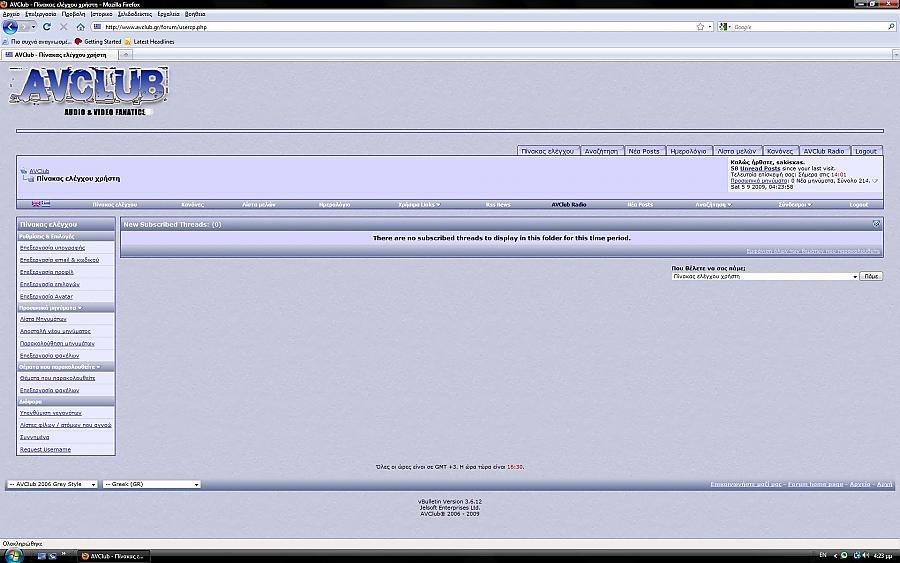The height and width of the screenshot is (563, 900).
Task: Switch to the AVClub Radio tab
Action: (824, 151)
